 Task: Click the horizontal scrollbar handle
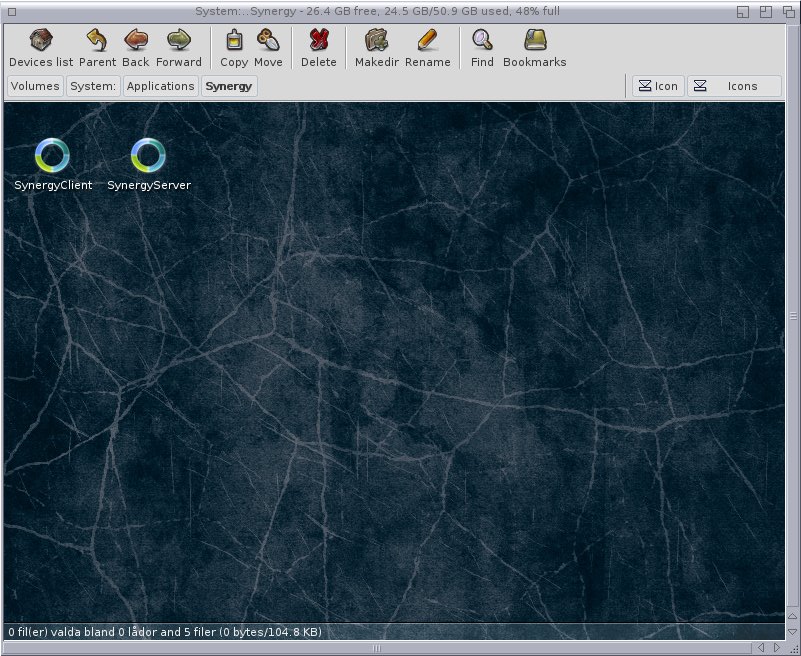[x=376, y=648]
